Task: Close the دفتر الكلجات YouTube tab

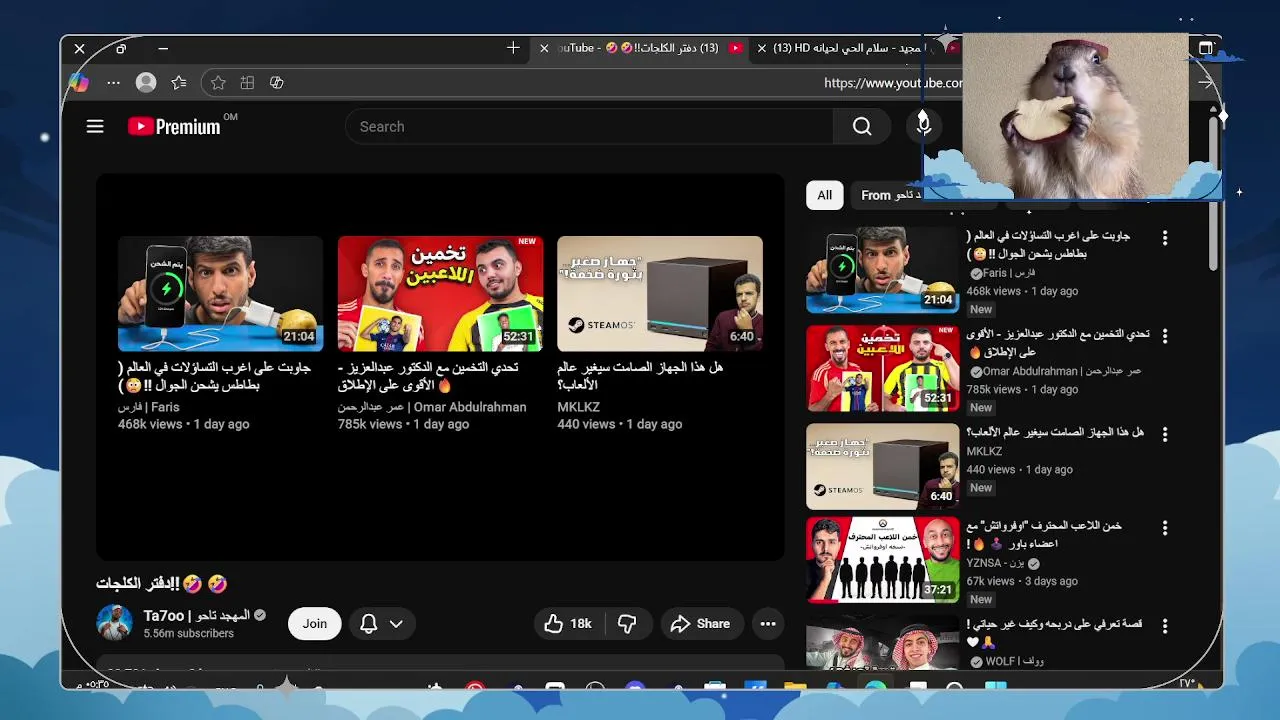Action: coord(544,48)
